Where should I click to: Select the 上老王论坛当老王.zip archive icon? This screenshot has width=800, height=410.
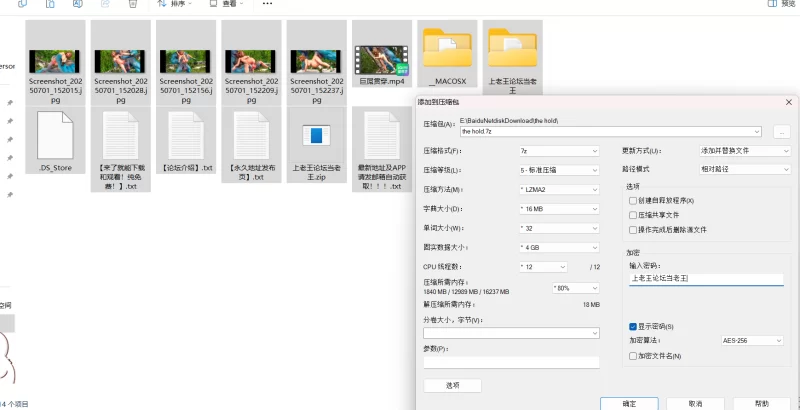pos(316,136)
